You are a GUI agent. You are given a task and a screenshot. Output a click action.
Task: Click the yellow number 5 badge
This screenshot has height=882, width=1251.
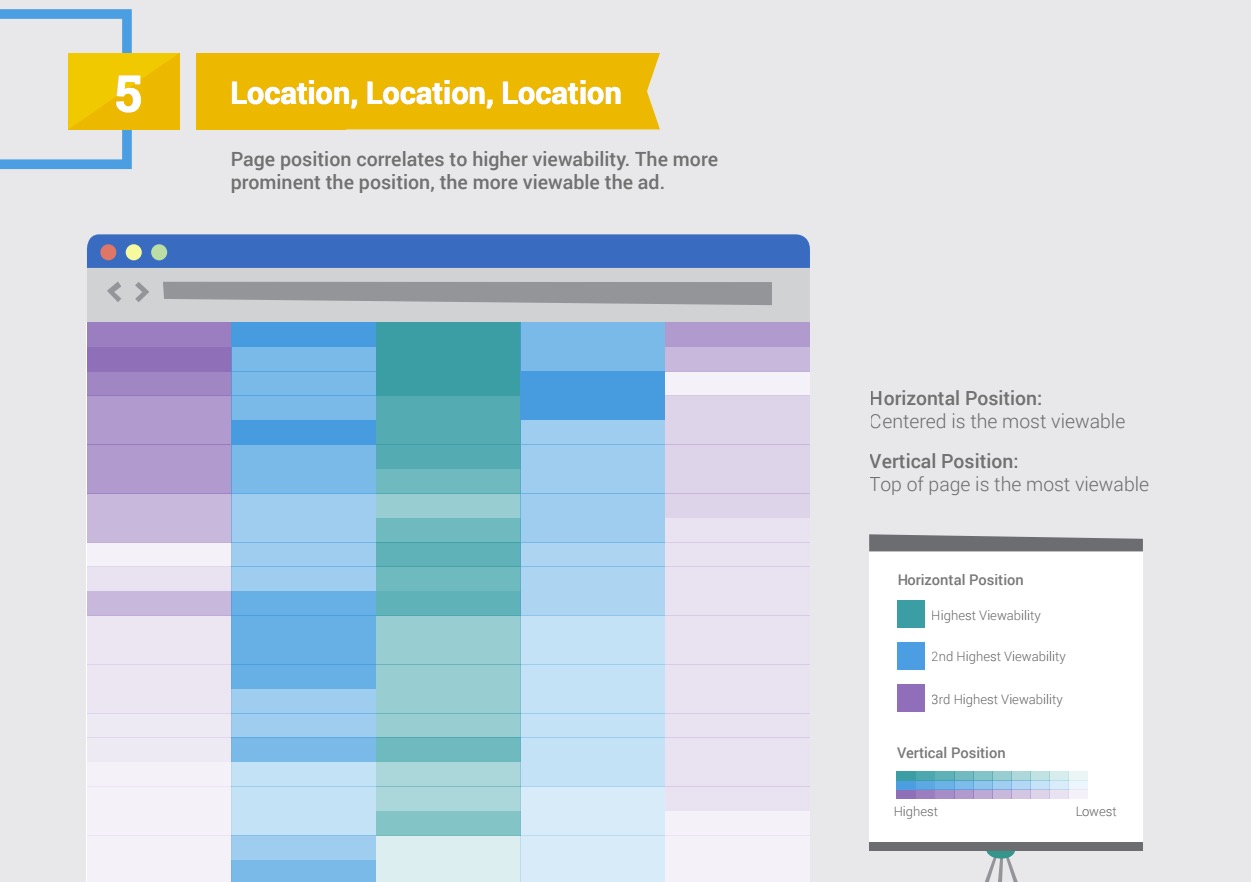(x=124, y=92)
